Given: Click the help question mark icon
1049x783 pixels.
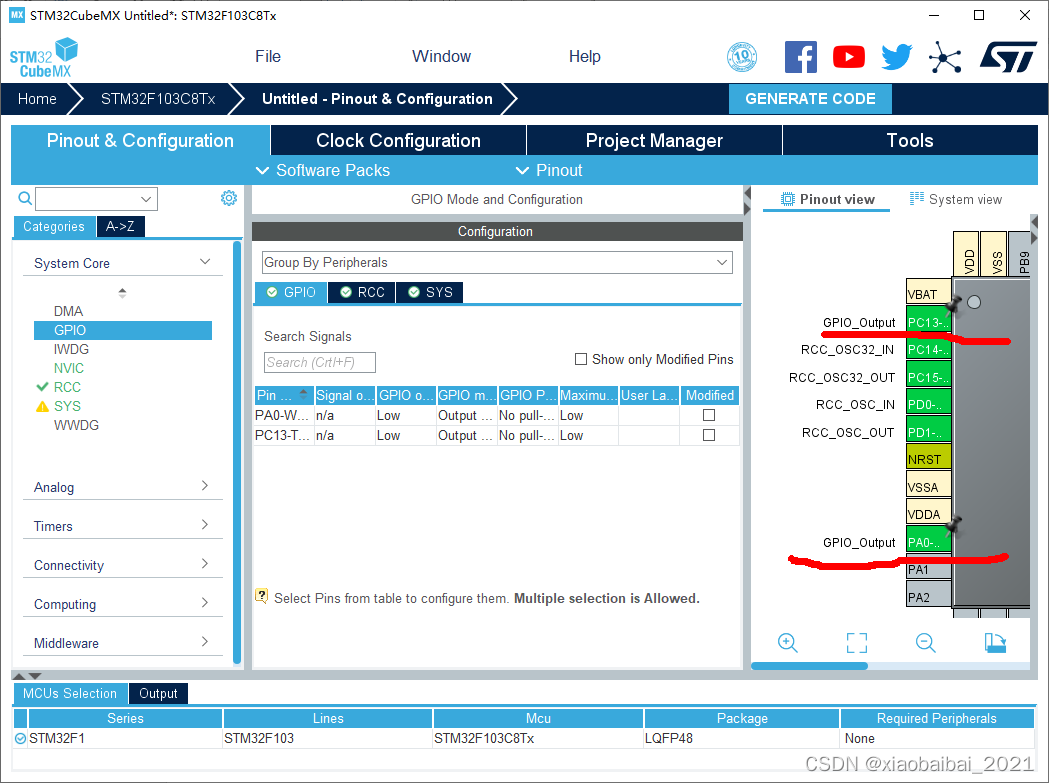Looking at the screenshot, I should click(262, 596).
